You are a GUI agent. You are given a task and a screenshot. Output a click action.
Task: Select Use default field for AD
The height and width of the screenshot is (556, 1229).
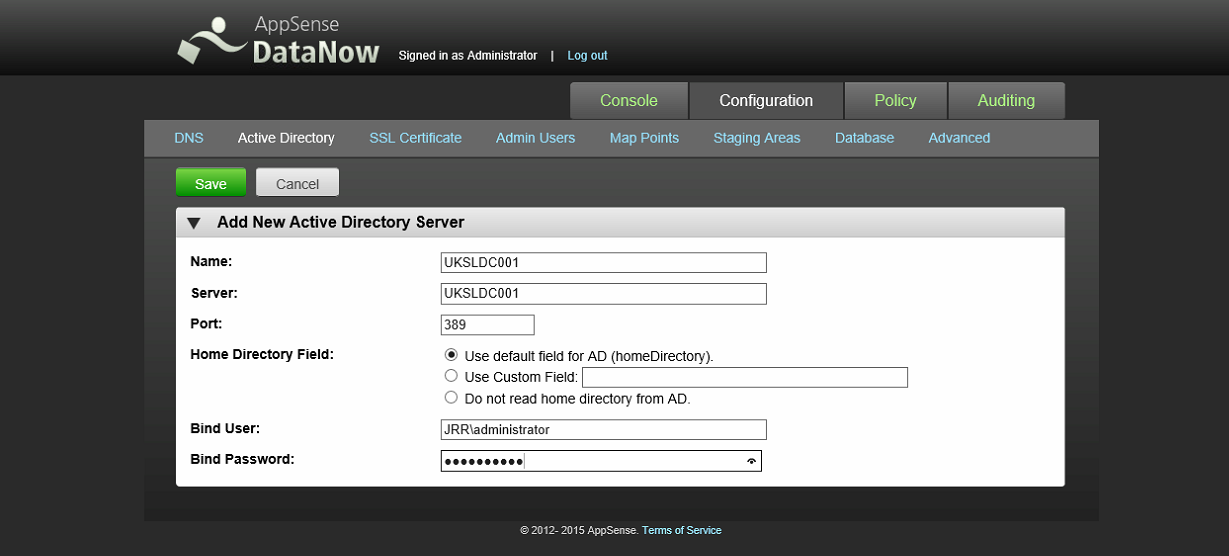(x=451, y=355)
